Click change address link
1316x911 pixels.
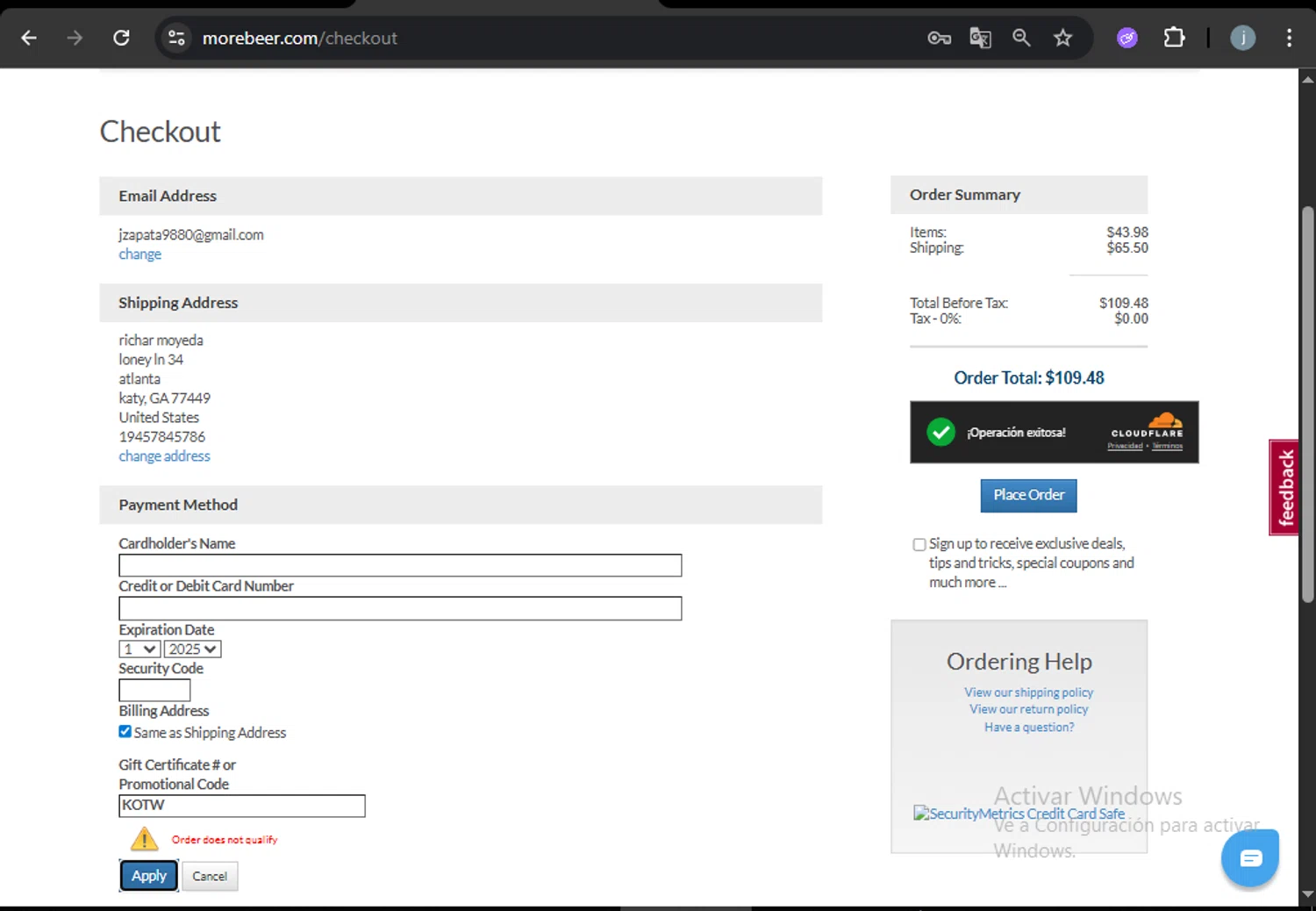point(164,456)
